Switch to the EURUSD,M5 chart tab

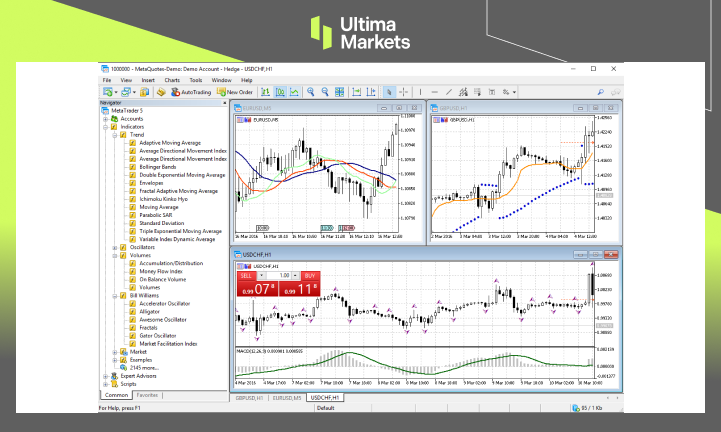287,398
